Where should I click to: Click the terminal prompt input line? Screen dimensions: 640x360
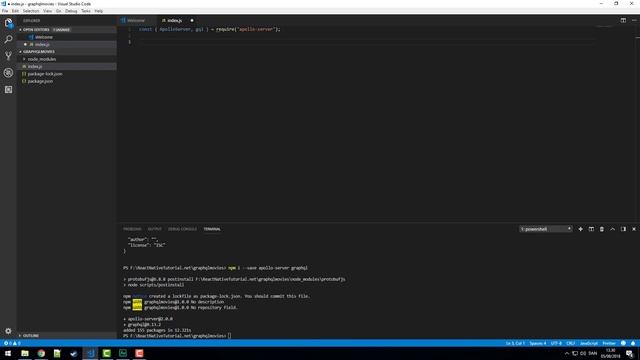coord(229,336)
